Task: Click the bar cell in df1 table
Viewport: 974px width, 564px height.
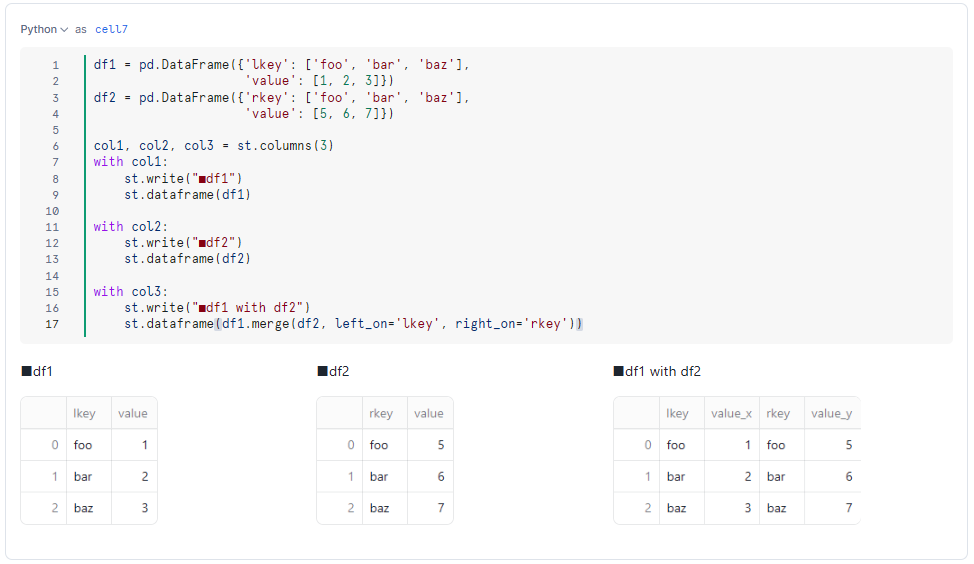Action: click(x=89, y=476)
